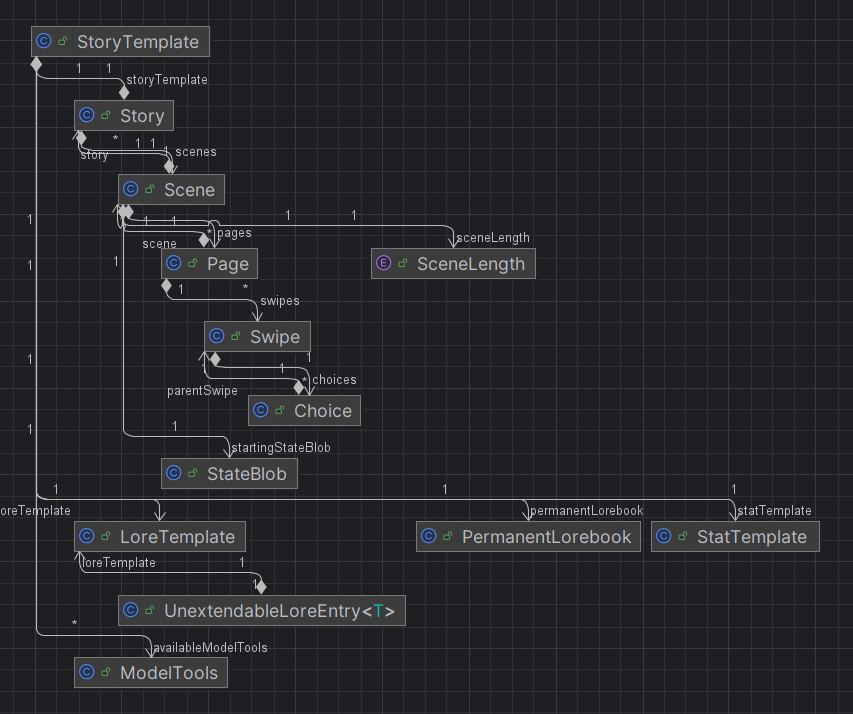This screenshot has height=714, width=853.
Task: Click the green lock icon on ModelTools node
Action: (x=106, y=673)
